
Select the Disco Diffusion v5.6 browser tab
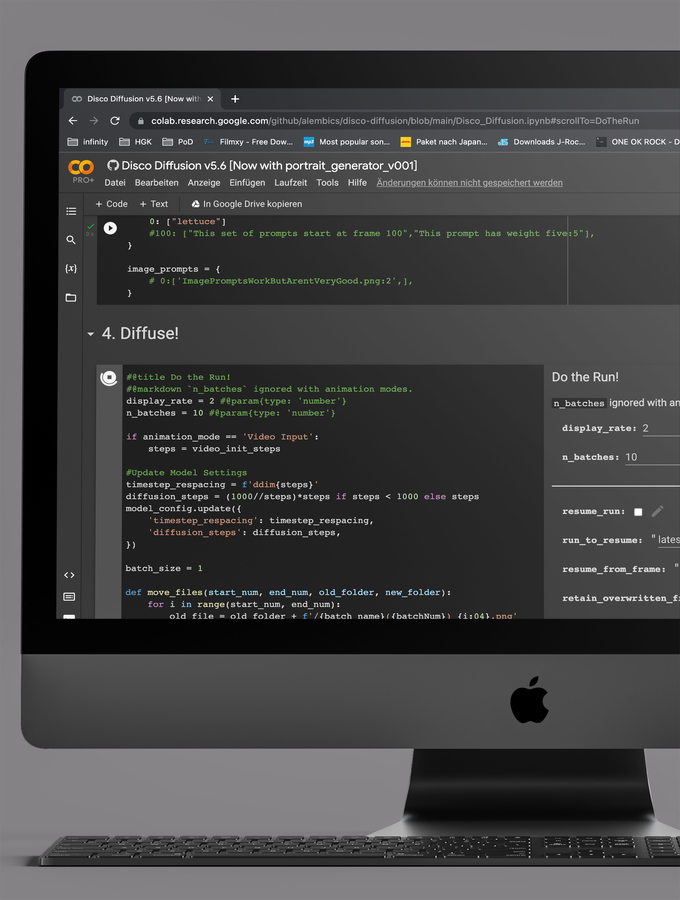tap(142, 99)
